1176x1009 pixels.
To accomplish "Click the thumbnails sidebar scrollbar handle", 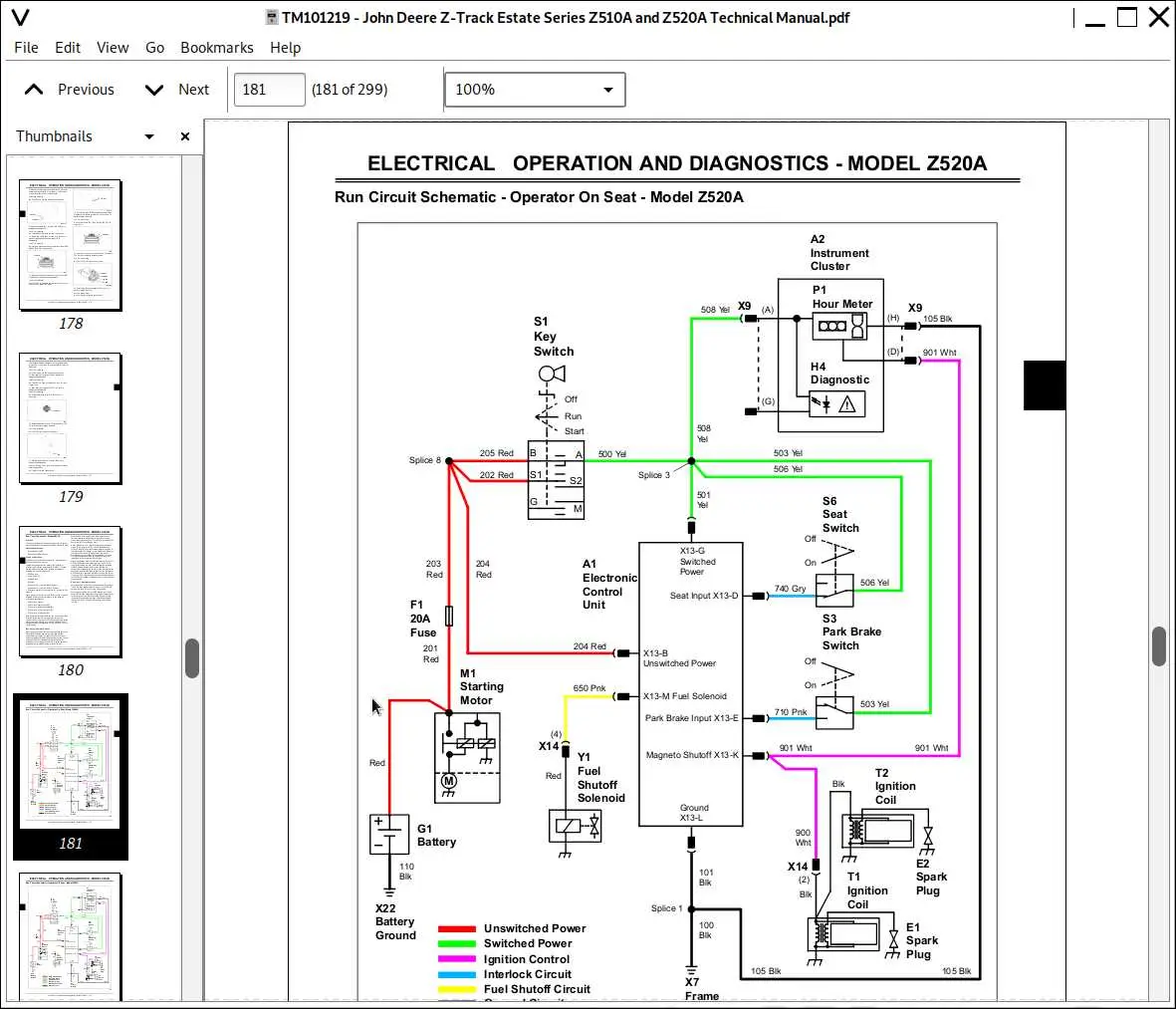I will (192, 658).
